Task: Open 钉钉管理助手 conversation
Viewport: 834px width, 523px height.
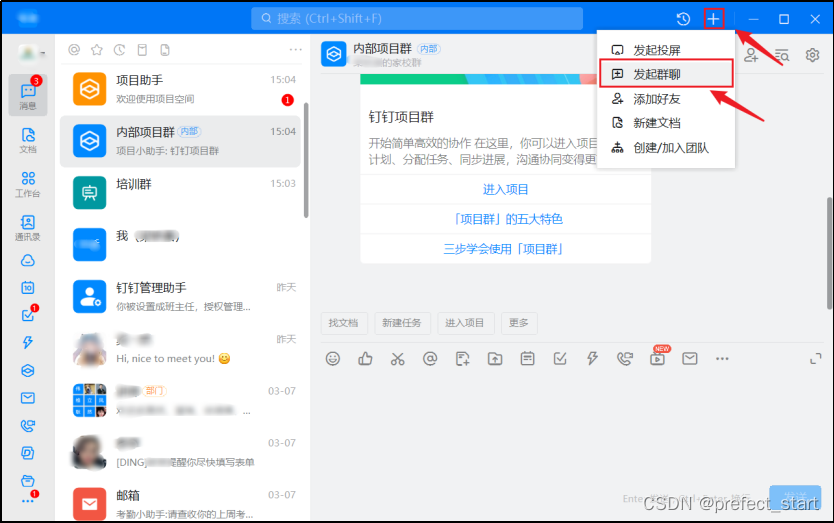Action: coord(180,297)
